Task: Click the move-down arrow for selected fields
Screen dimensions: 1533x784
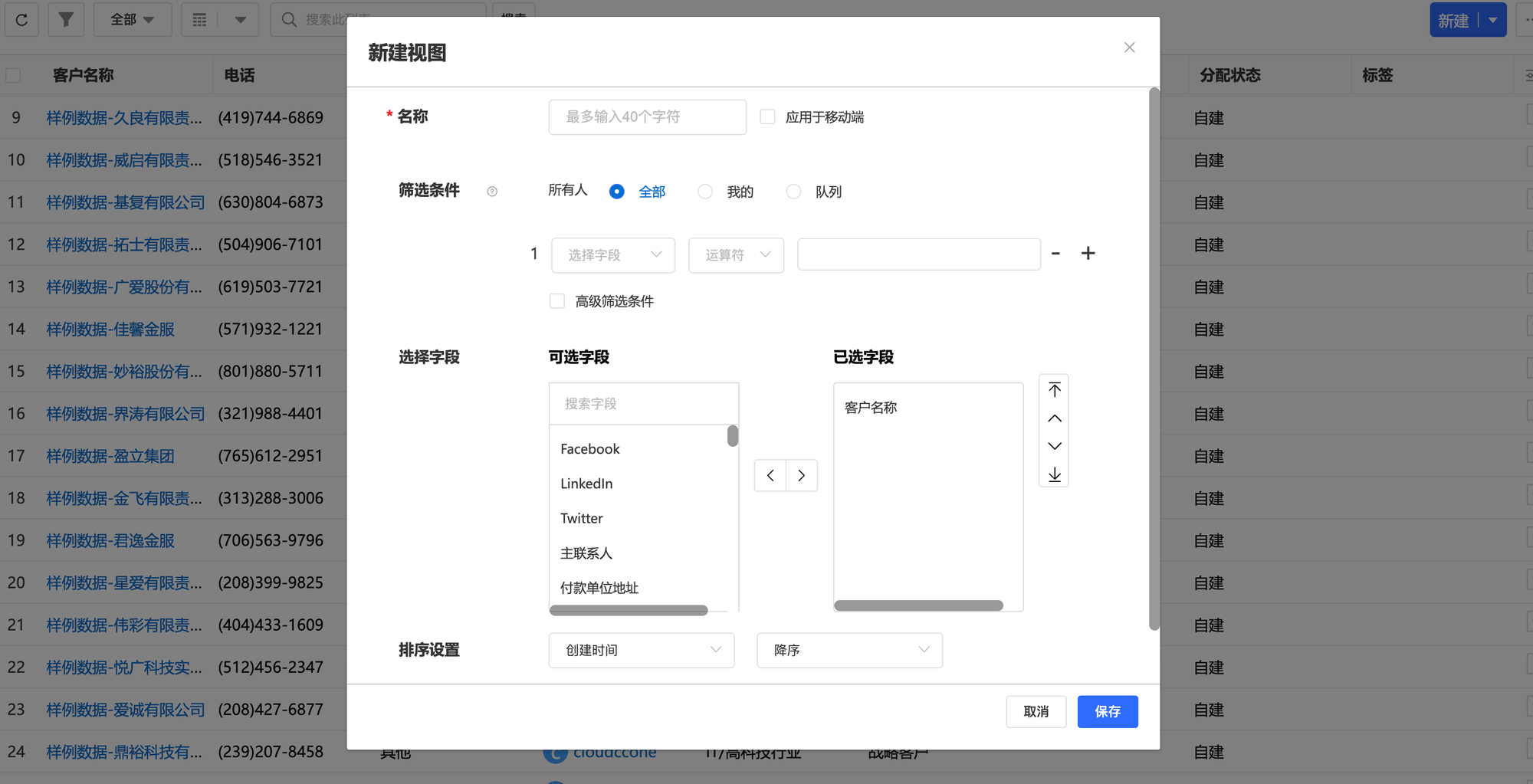Action: (x=1055, y=446)
